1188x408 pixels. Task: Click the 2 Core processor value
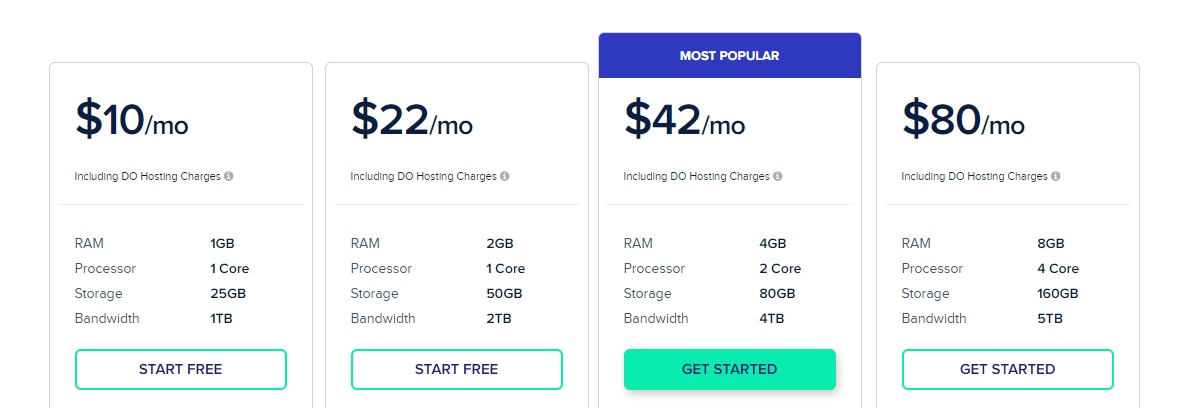780,269
